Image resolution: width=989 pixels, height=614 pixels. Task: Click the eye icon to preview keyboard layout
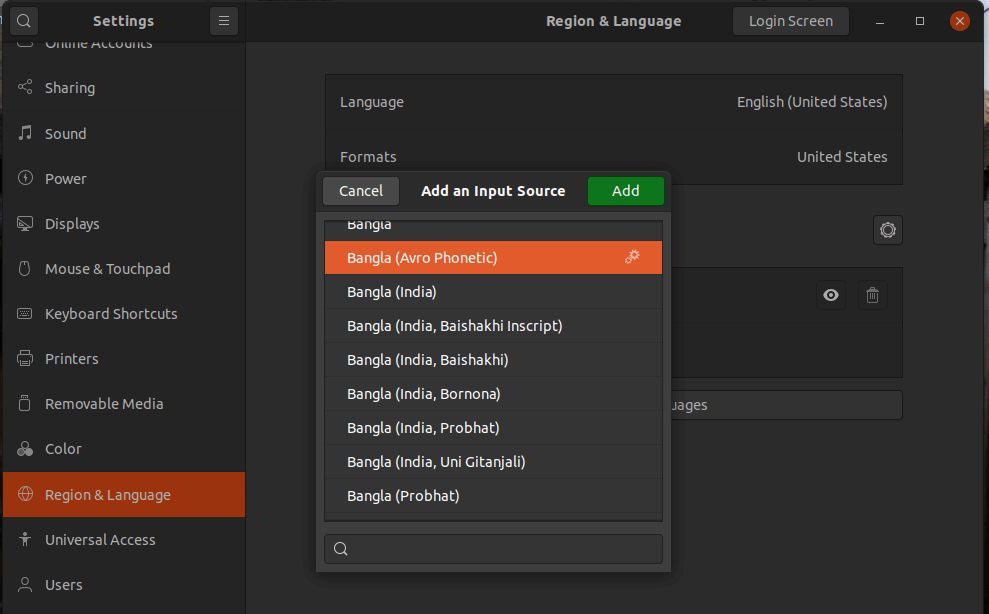coord(830,295)
